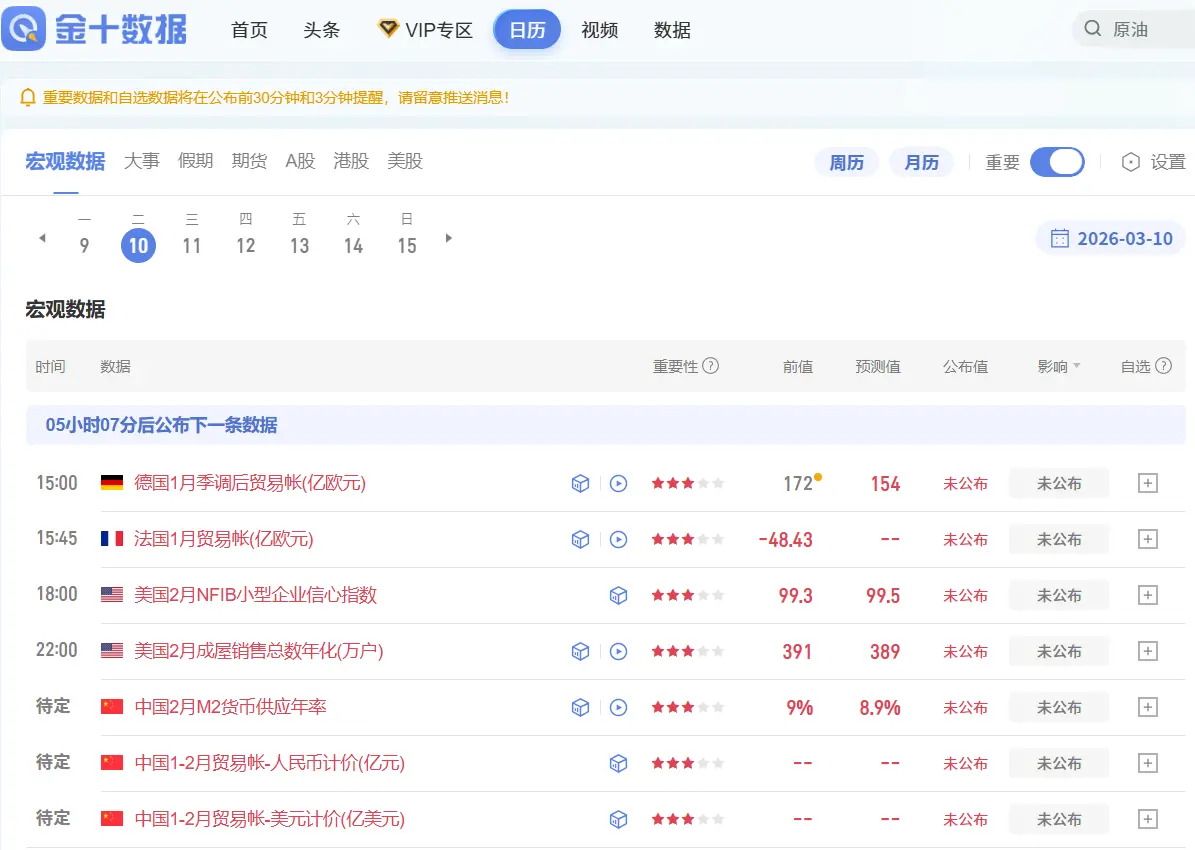Open 中国2月M2货币供应年率 data link
The height and width of the screenshot is (850, 1195).
point(230,708)
